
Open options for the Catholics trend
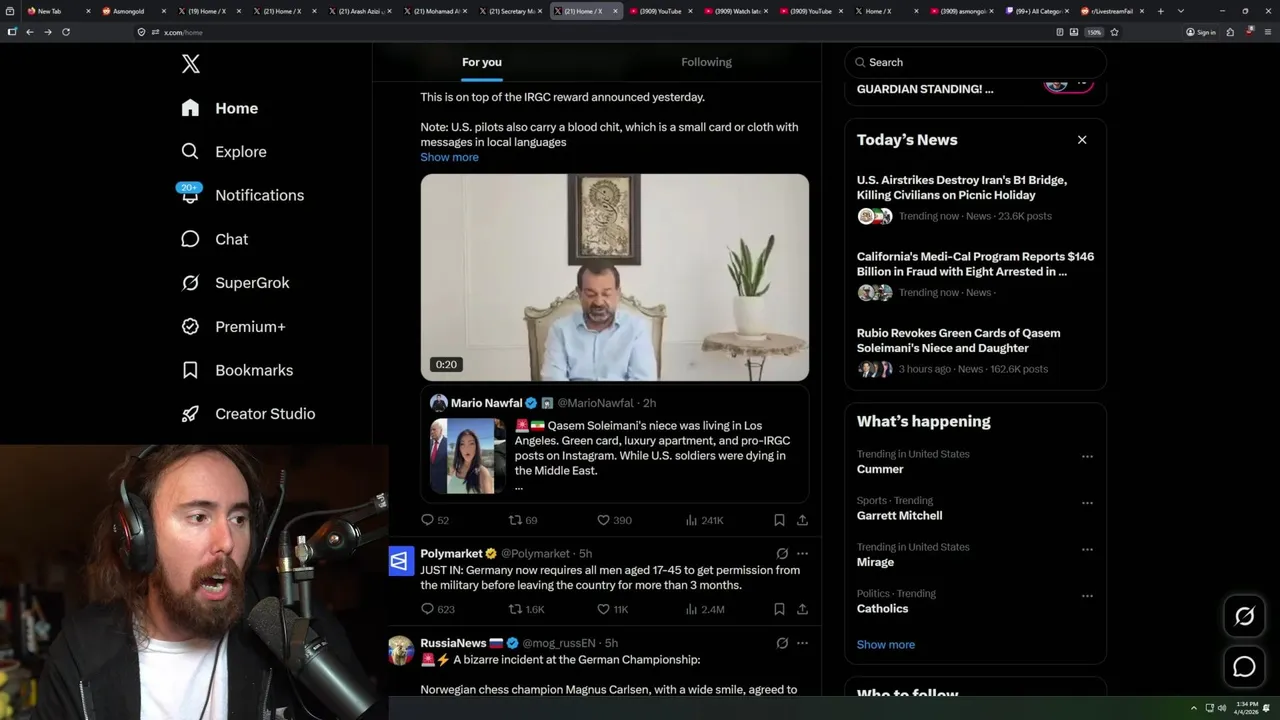1087,596
